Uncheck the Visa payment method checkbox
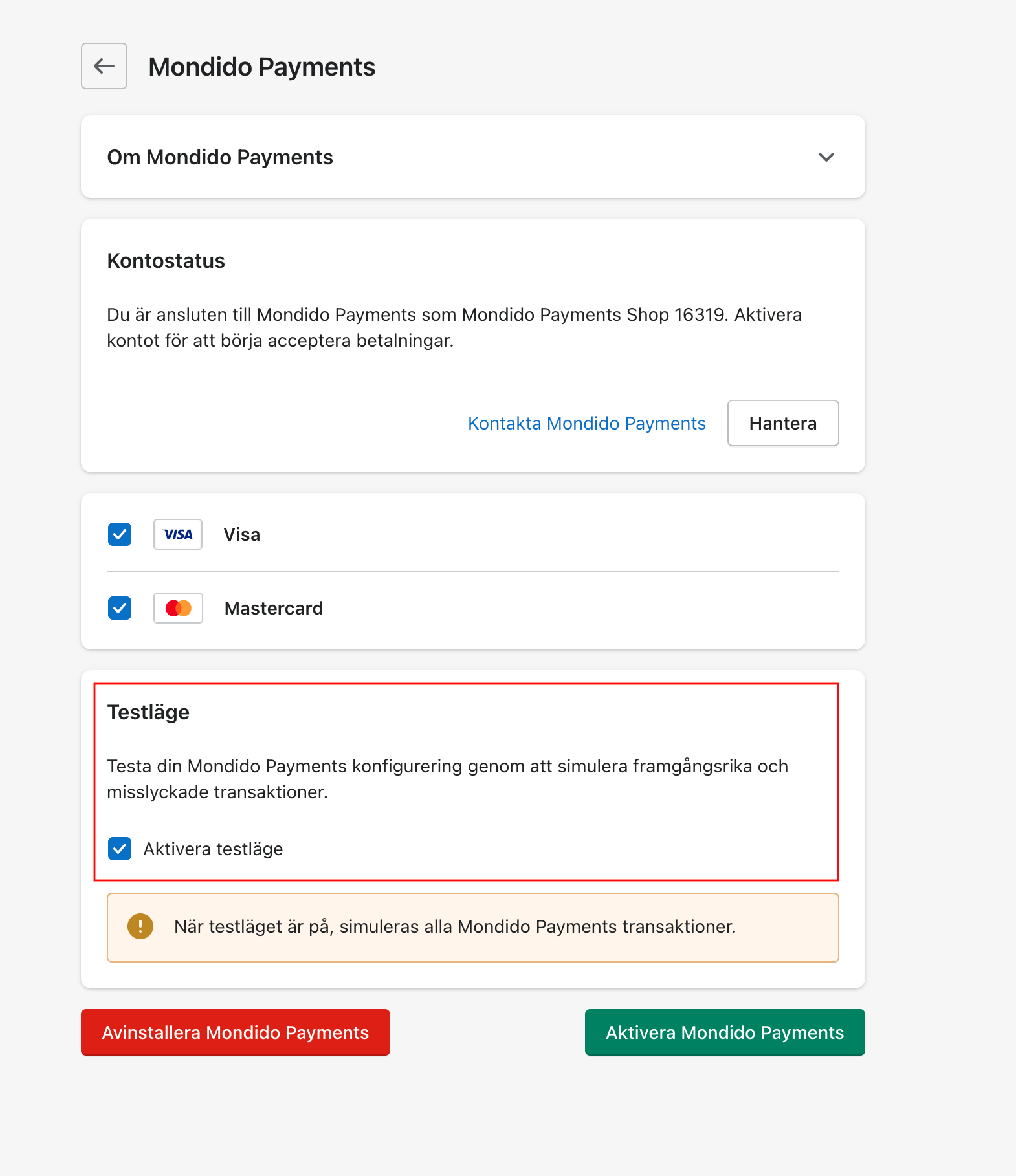 (x=120, y=534)
